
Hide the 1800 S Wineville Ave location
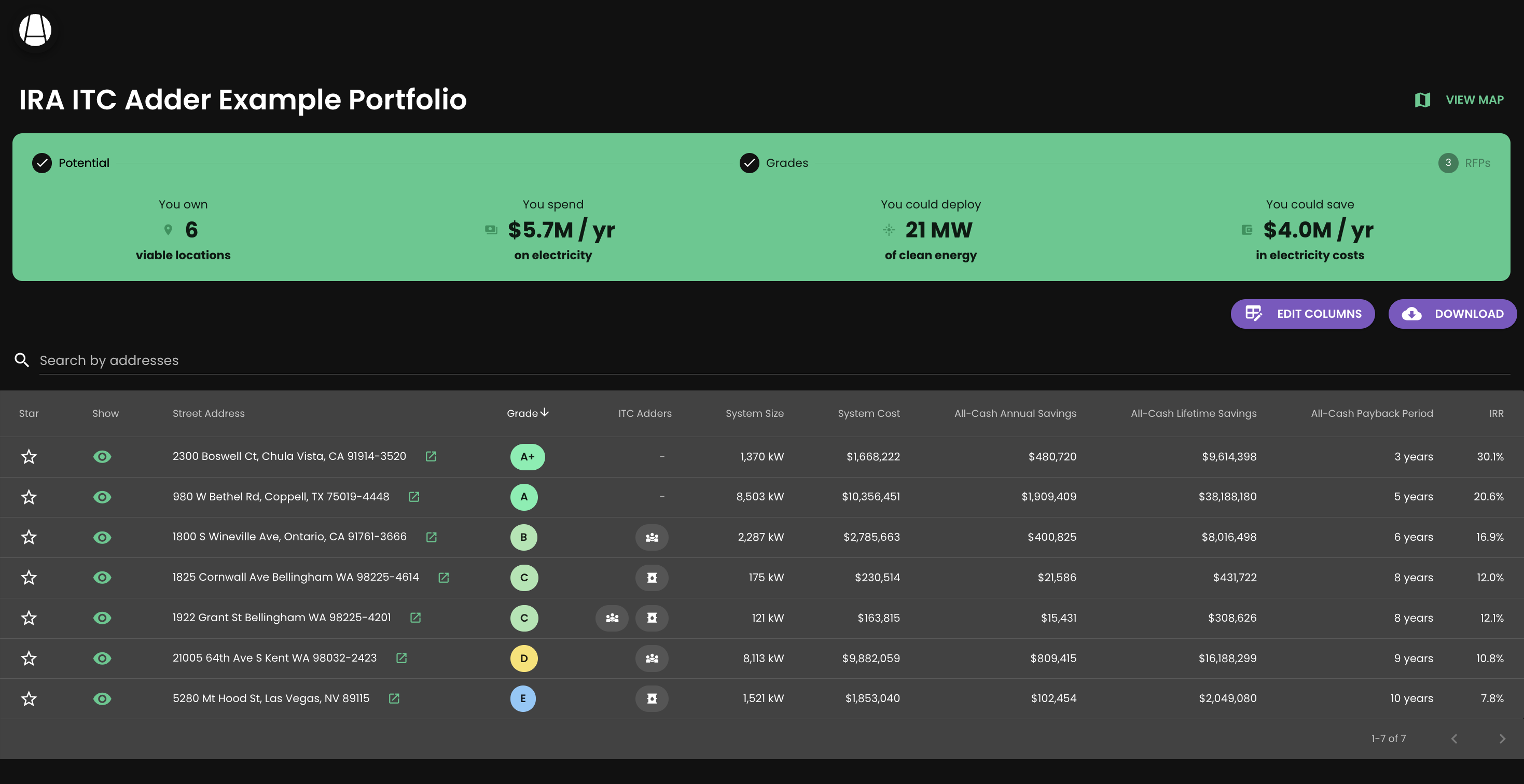[x=102, y=538]
